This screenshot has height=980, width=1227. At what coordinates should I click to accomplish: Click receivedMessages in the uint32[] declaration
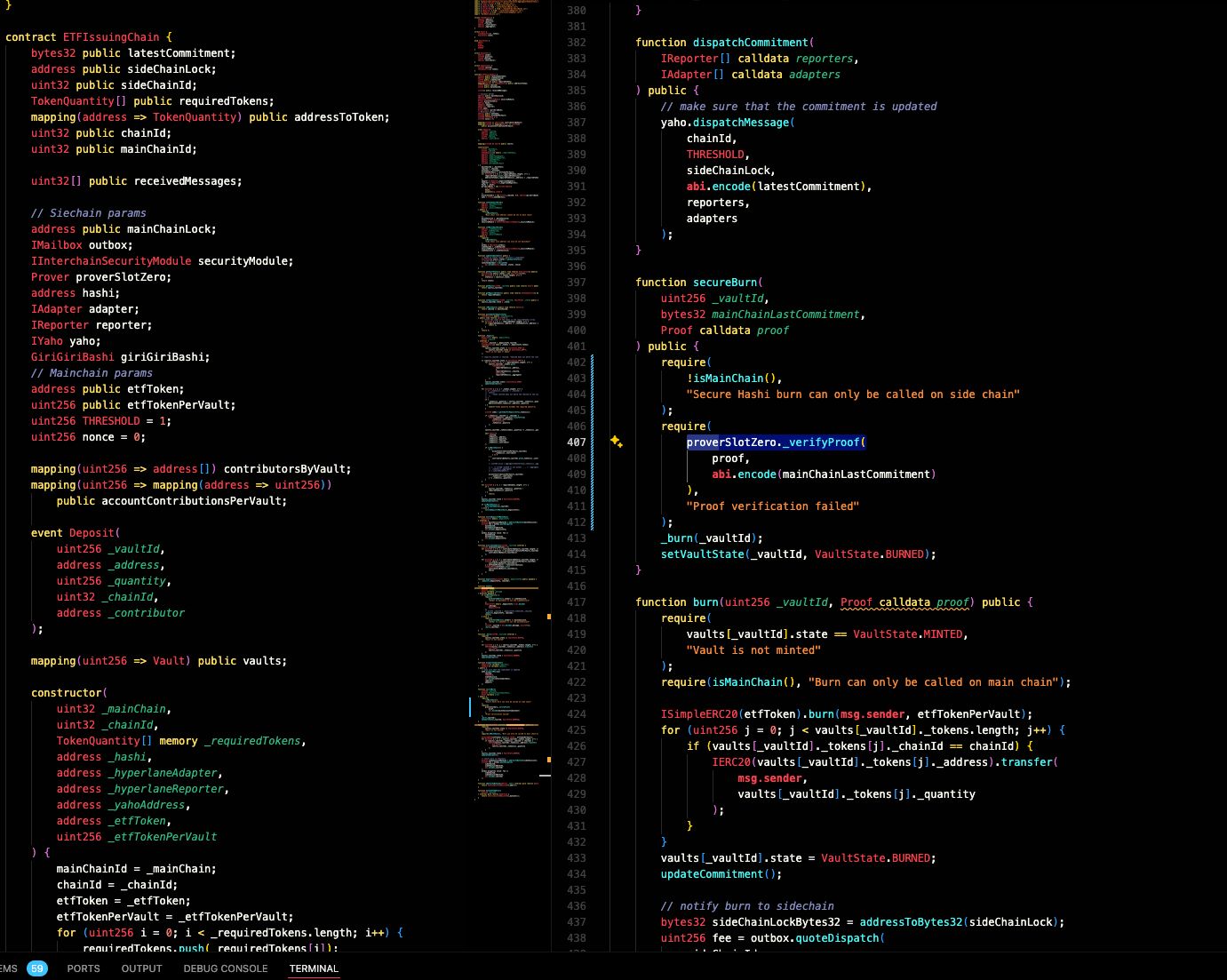185,181
